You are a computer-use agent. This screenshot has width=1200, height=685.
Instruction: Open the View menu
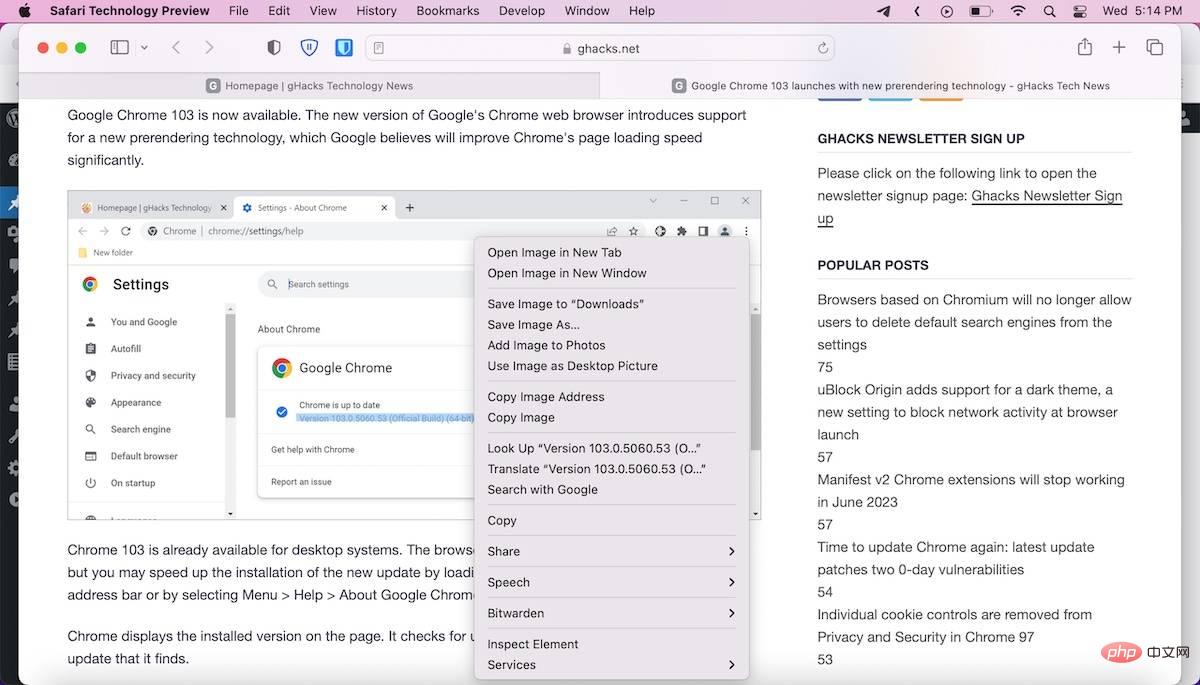pos(323,11)
